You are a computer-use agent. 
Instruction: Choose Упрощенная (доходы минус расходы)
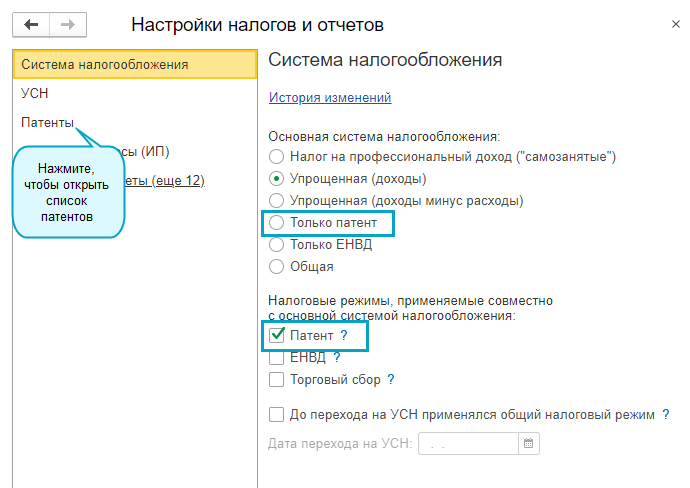coord(277,201)
